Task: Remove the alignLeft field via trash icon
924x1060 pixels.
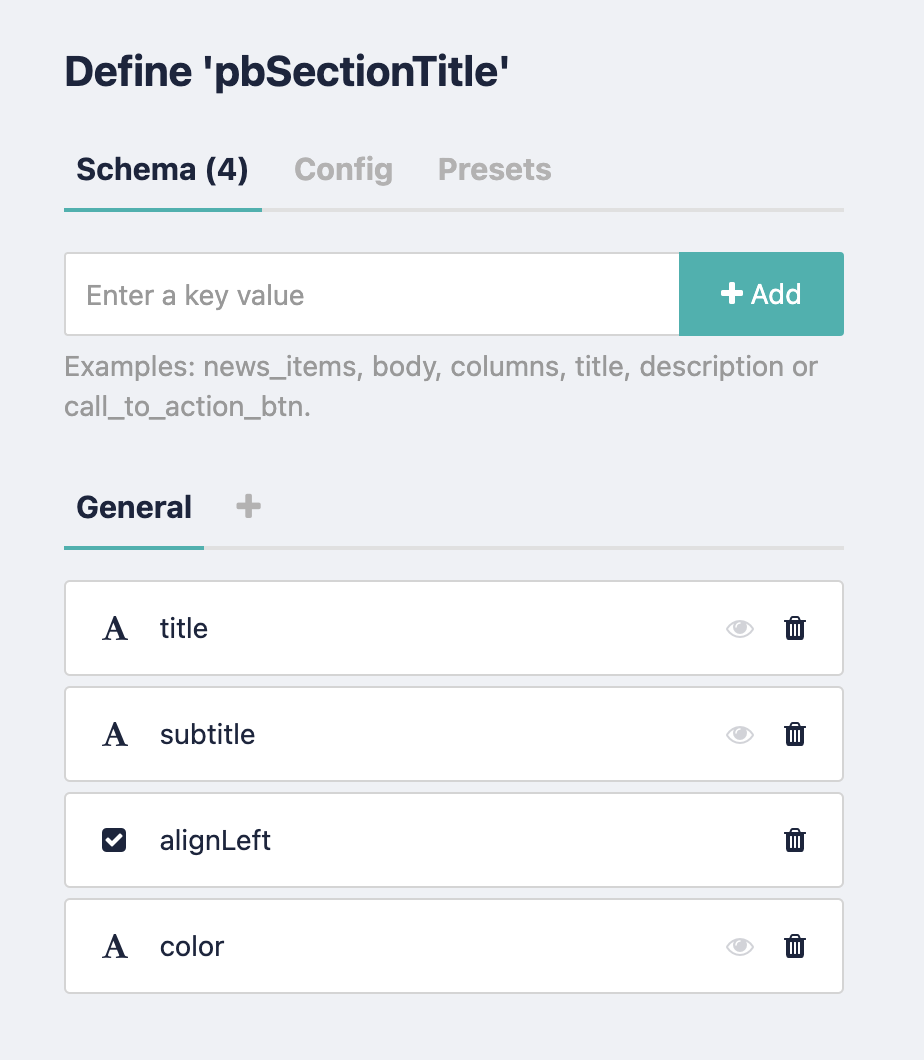Action: (x=795, y=841)
